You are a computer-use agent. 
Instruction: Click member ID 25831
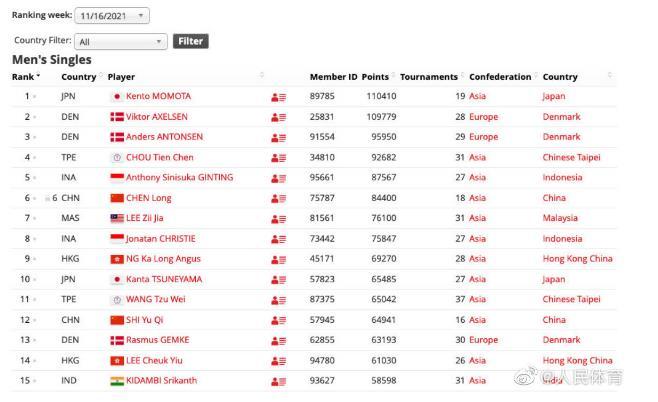point(322,117)
